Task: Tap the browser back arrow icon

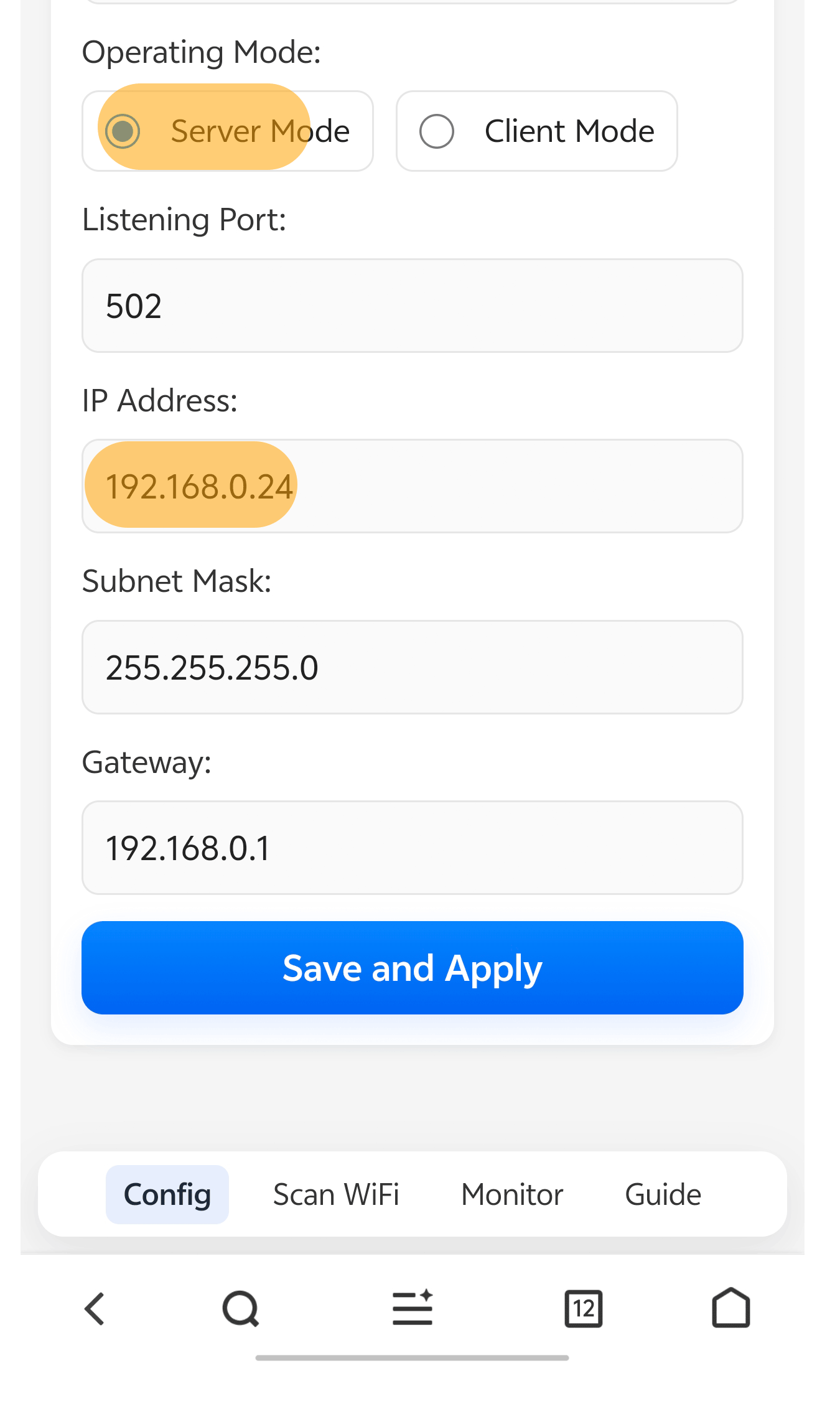Action: tap(95, 1309)
